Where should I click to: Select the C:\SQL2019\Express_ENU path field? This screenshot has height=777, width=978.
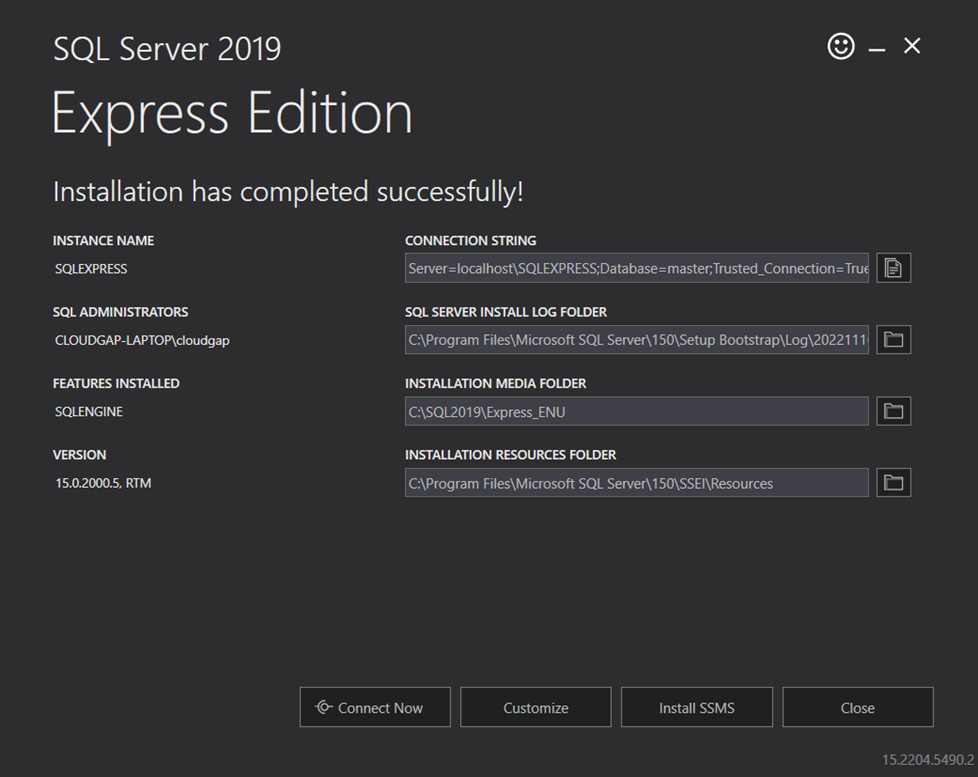click(637, 411)
